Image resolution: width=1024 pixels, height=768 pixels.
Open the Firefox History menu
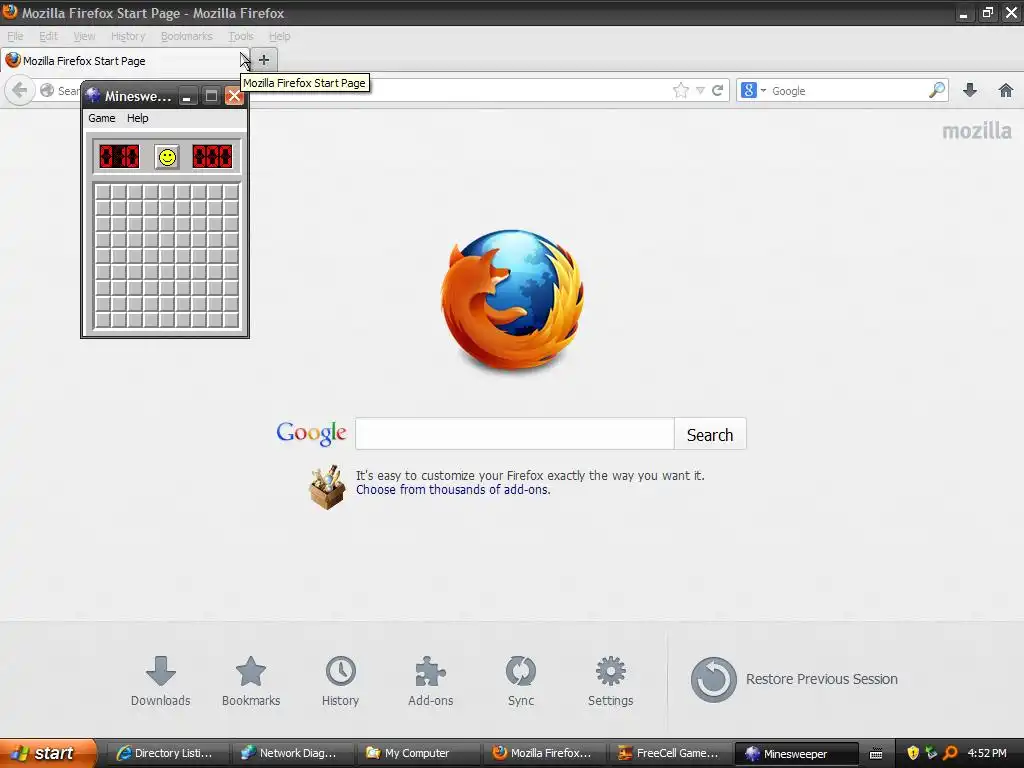point(128,36)
